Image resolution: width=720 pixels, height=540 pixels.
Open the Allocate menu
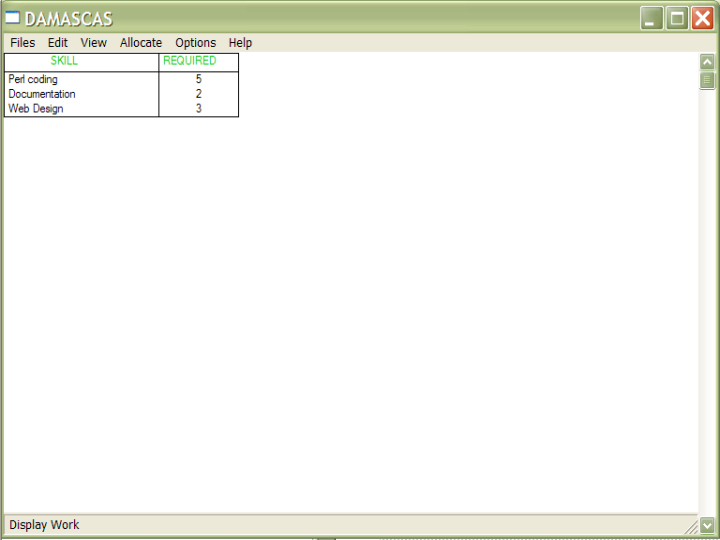pos(141,43)
